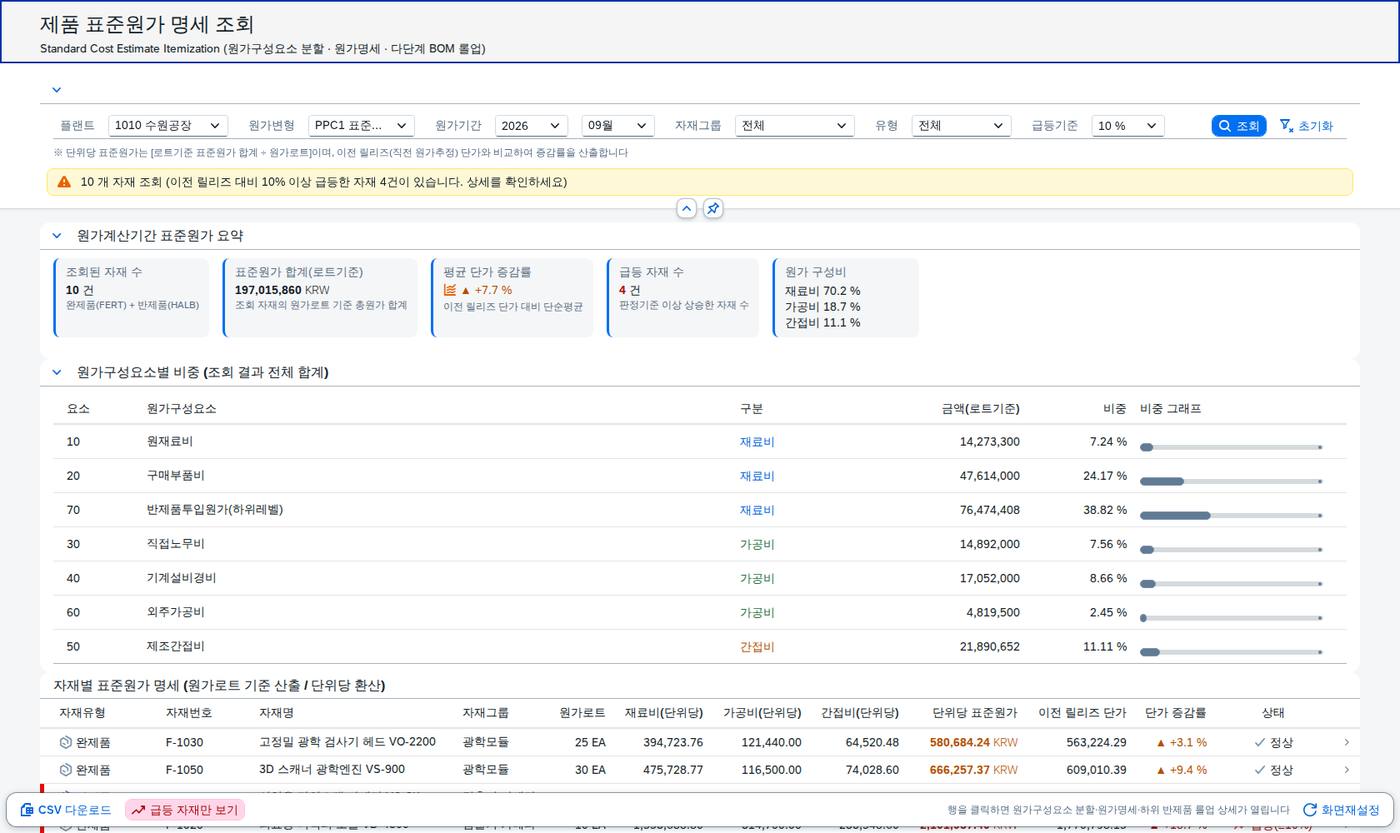
Task: Open the 자재그룹 dropdown
Action: [795, 126]
